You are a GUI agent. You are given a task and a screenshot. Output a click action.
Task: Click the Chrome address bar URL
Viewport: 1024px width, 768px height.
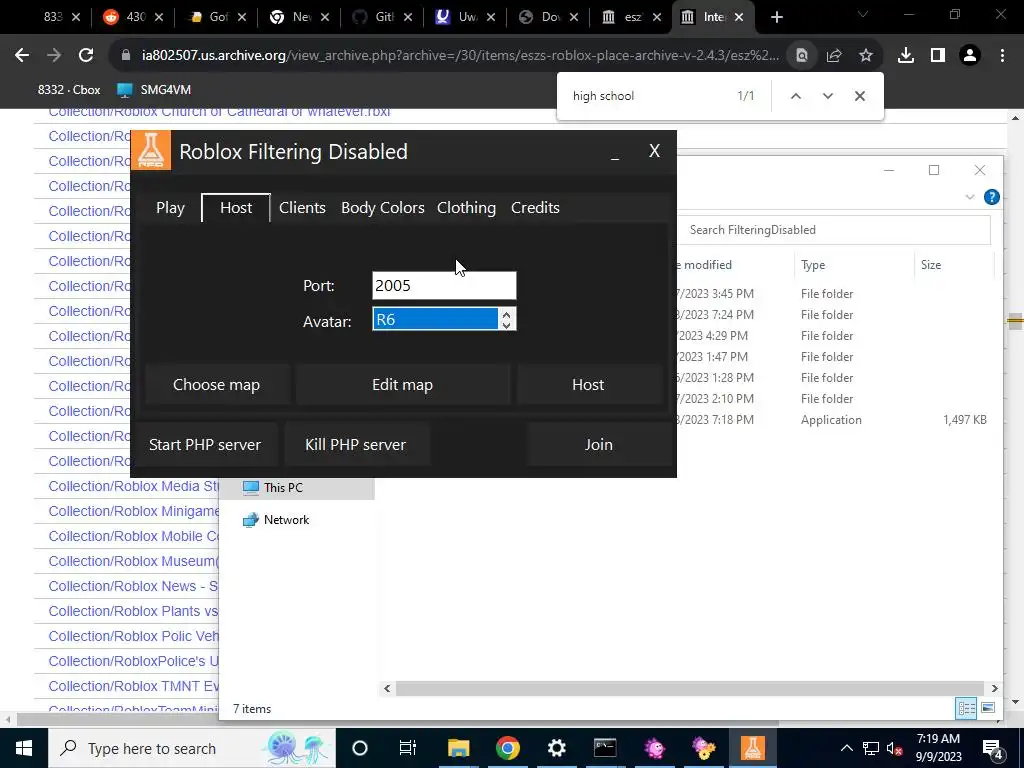pos(460,56)
